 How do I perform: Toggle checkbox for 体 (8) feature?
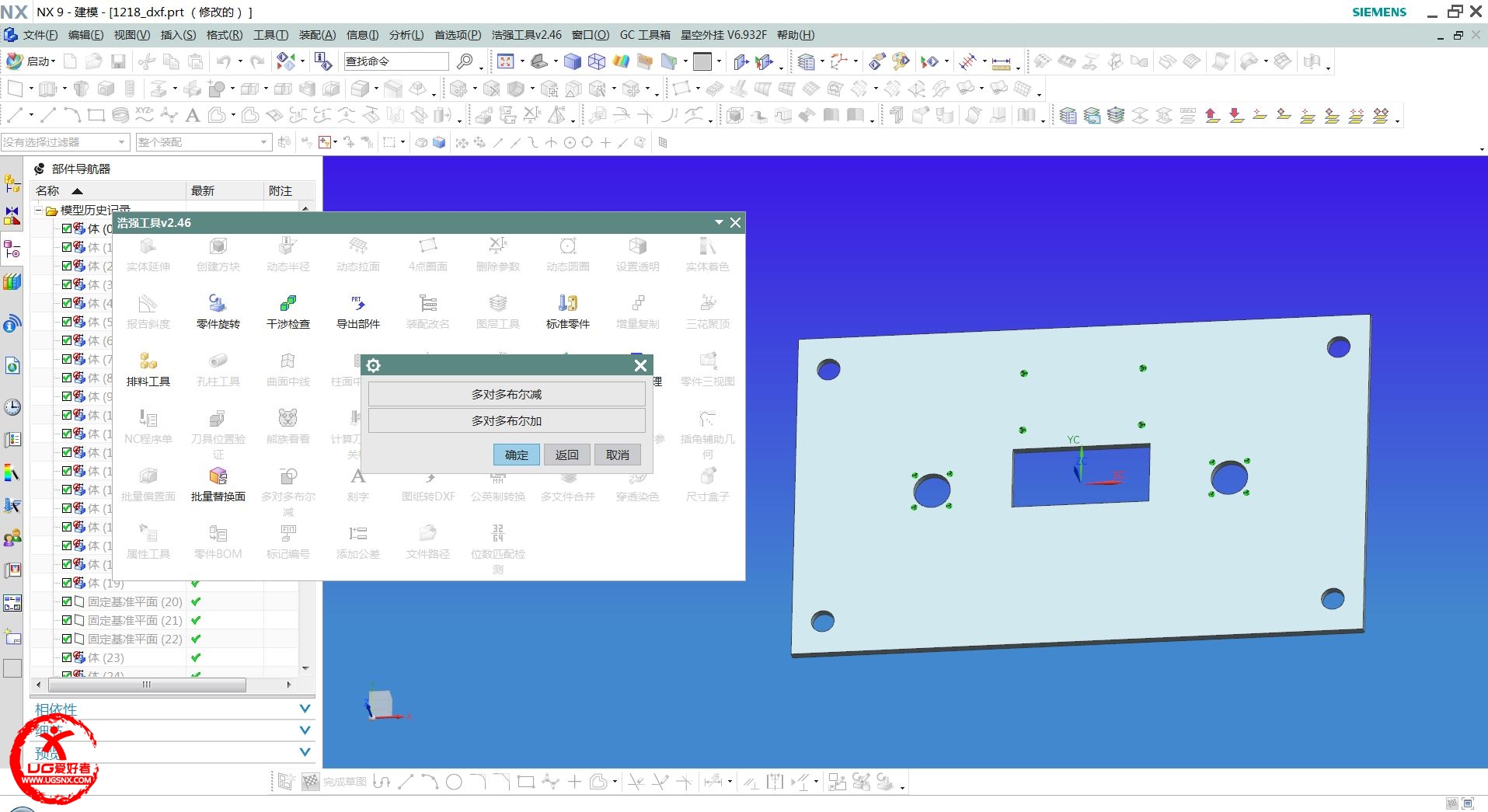tap(67, 378)
